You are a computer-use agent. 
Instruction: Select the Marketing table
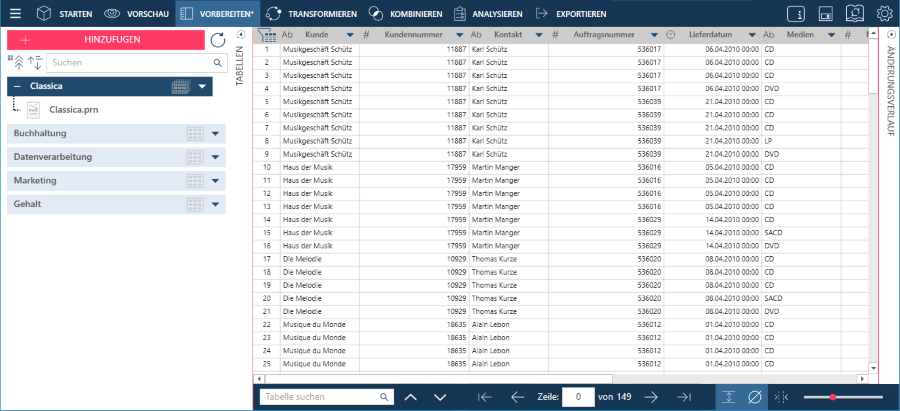click(117, 181)
